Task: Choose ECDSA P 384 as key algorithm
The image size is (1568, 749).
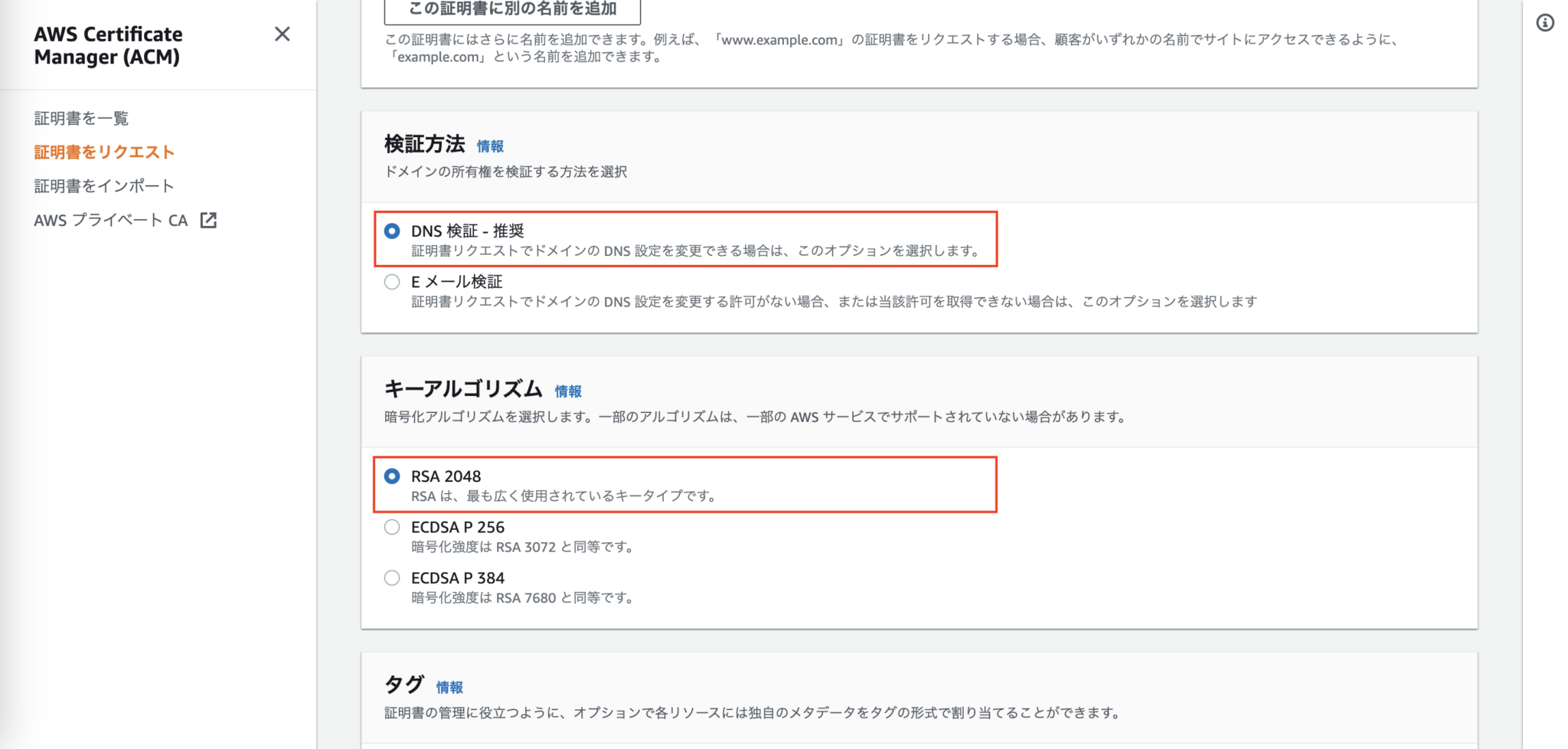Action: click(x=392, y=577)
